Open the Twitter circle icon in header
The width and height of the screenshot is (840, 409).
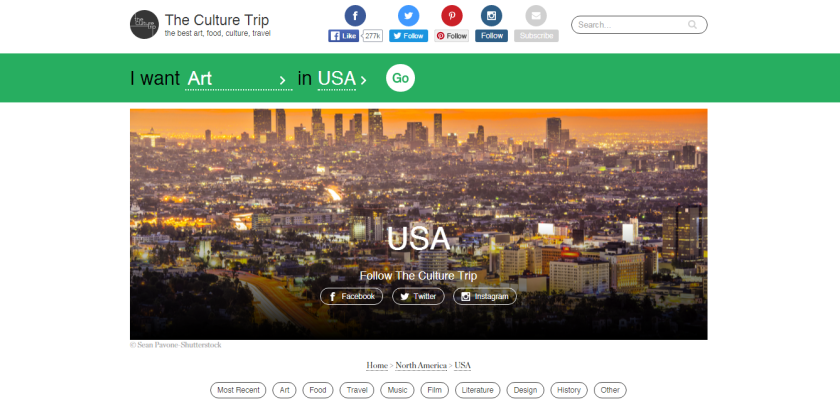[408, 16]
